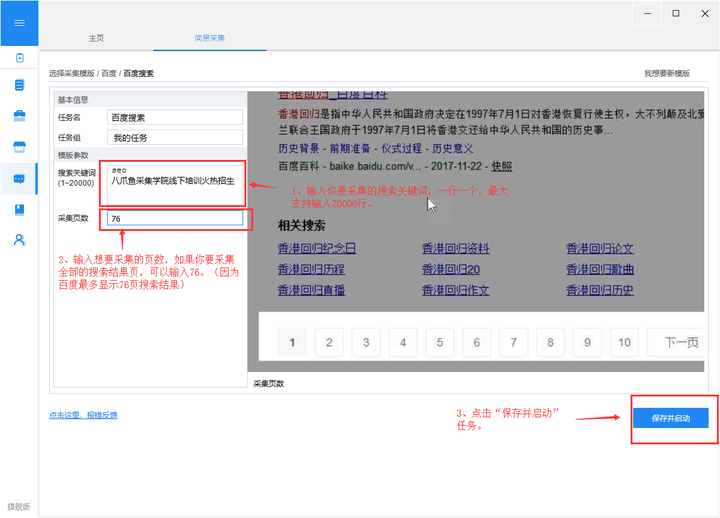Viewport: 720px width, 518px height.
Task: Click 历史背景 link in preview result
Action: coord(298,148)
